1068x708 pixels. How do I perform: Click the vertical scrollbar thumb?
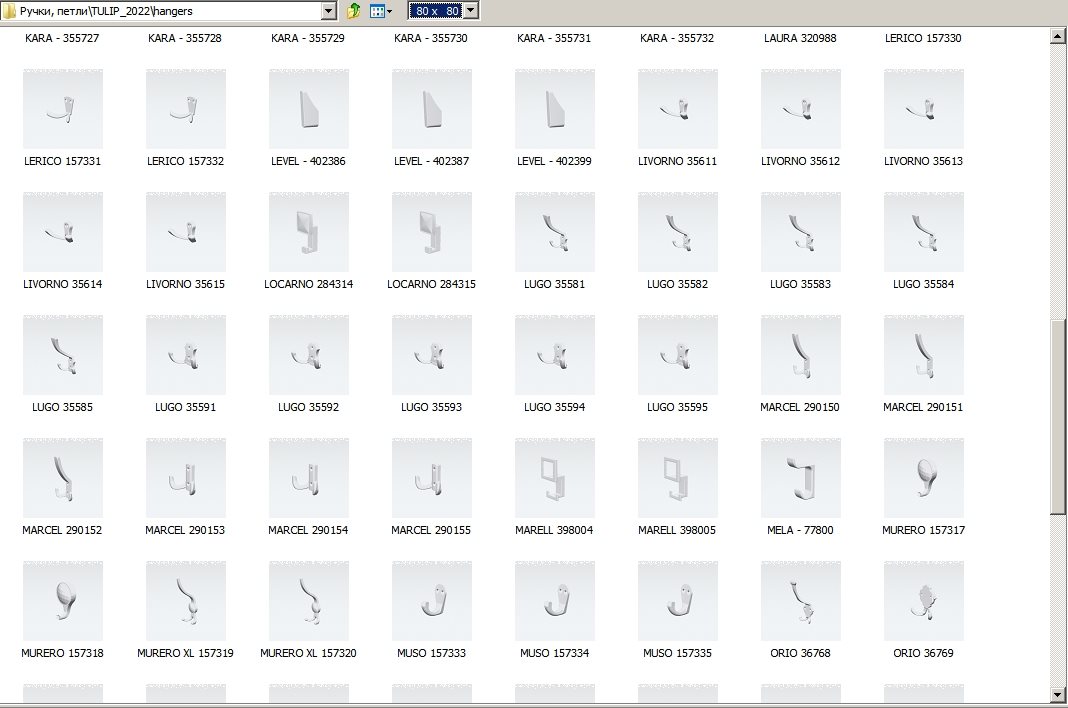click(x=1058, y=417)
